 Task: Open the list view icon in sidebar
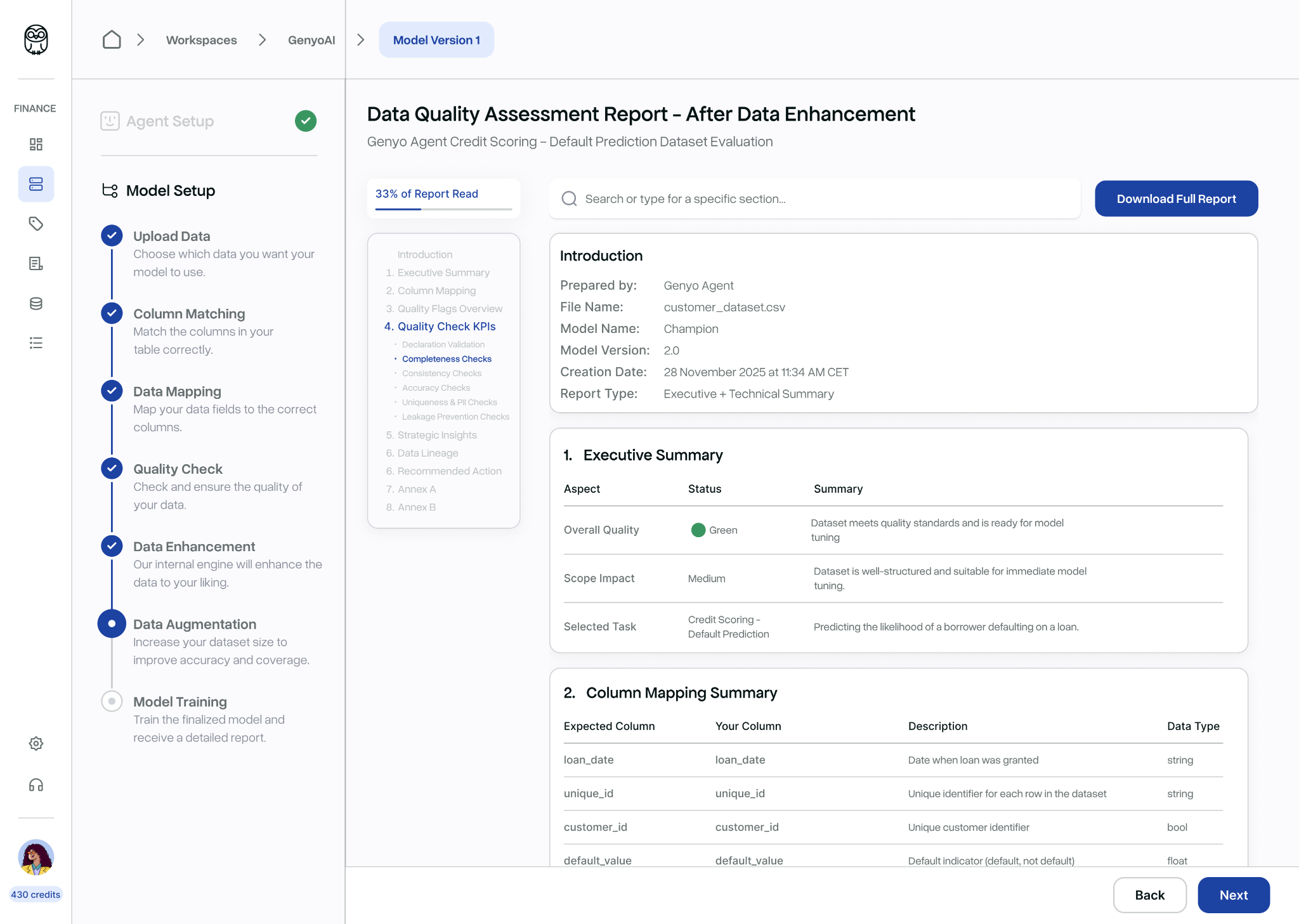[36, 343]
